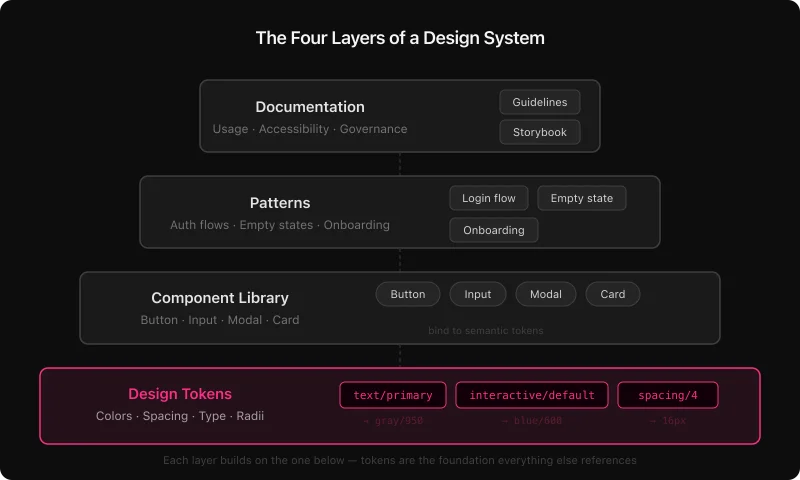This screenshot has width=800, height=480.
Task: Click the '→ blue/600' token value
Action: [532, 421]
